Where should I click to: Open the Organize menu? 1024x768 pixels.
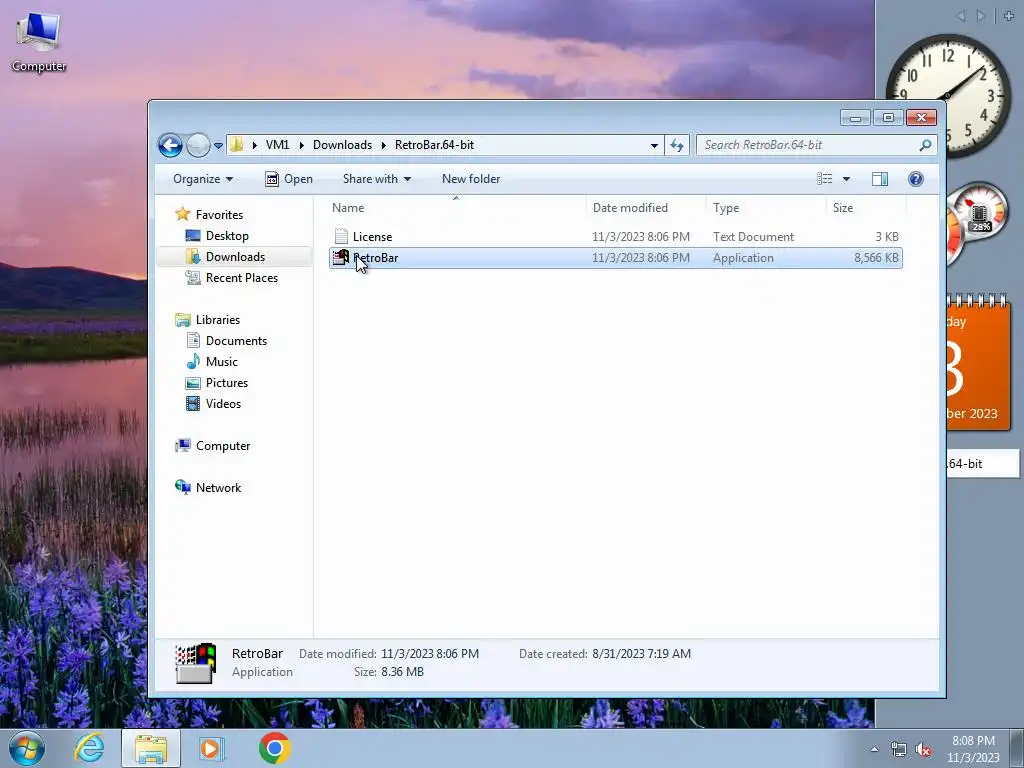[202, 179]
